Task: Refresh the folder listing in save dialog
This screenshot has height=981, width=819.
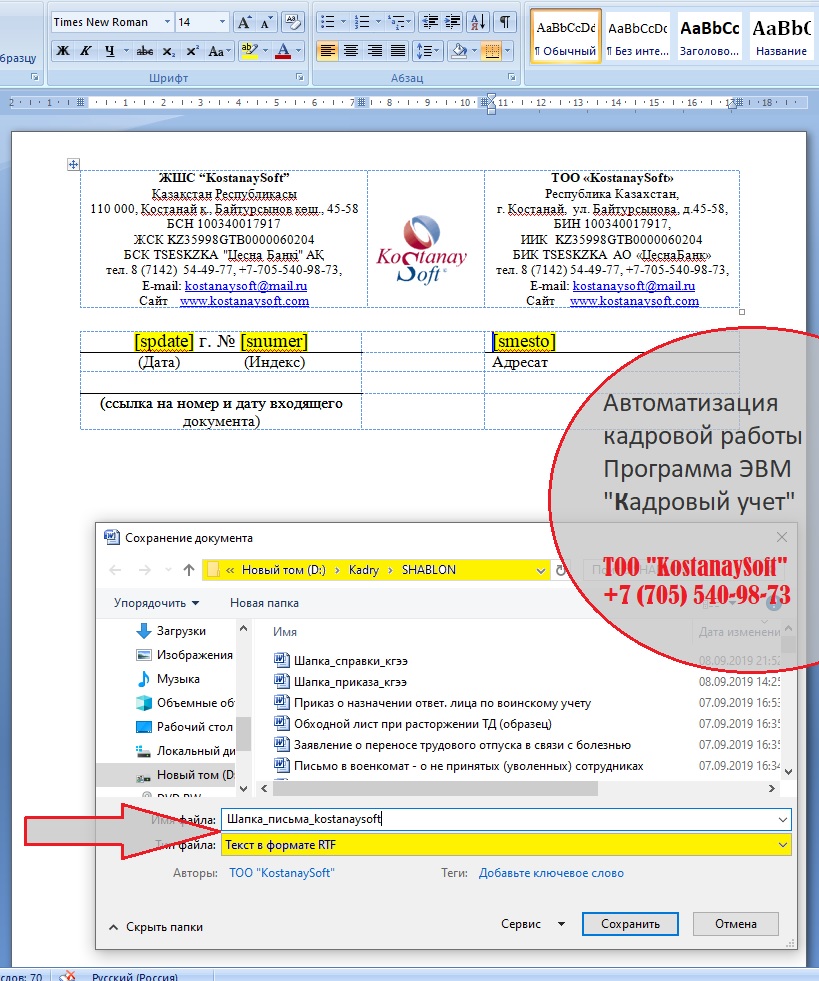Action: point(561,569)
